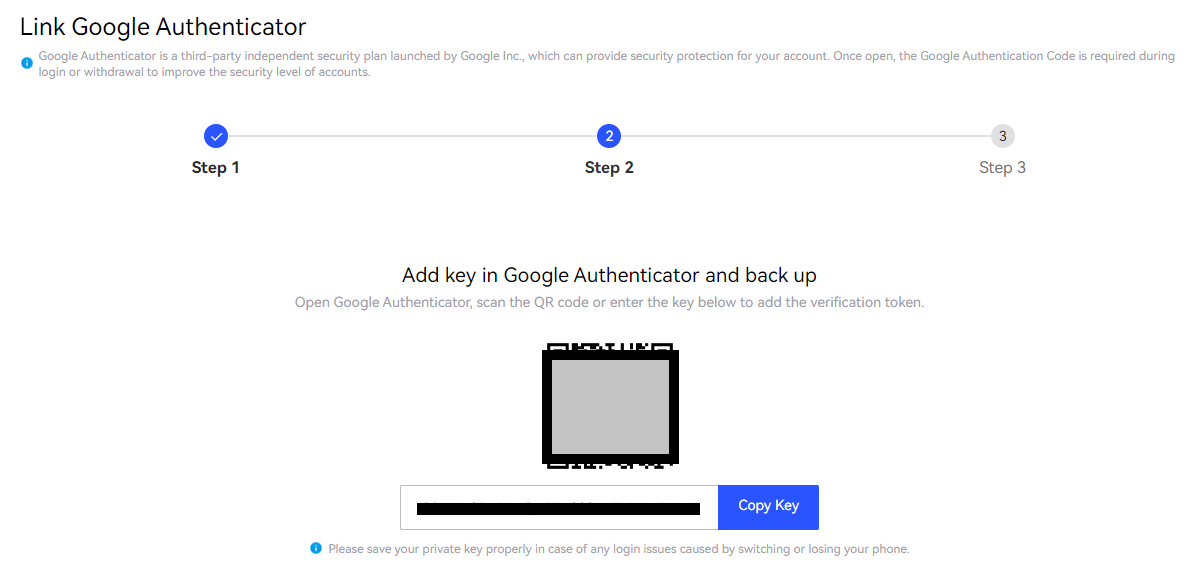Click the Copy Key button
1193x573 pixels.
[x=768, y=507]
